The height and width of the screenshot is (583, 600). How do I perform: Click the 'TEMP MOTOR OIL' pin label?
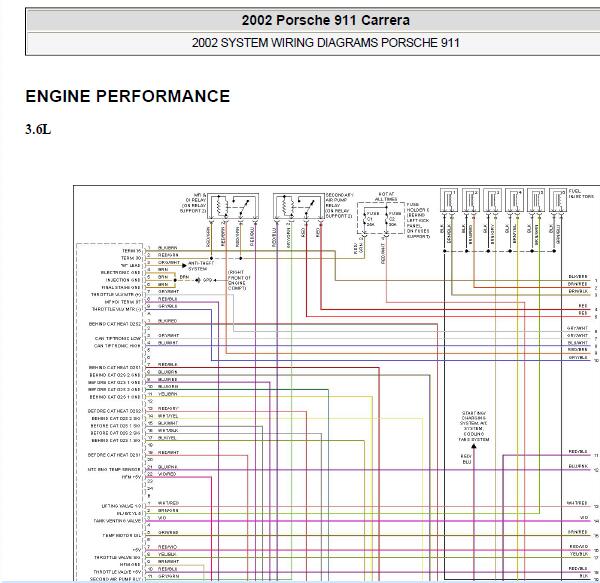[122, 536]
